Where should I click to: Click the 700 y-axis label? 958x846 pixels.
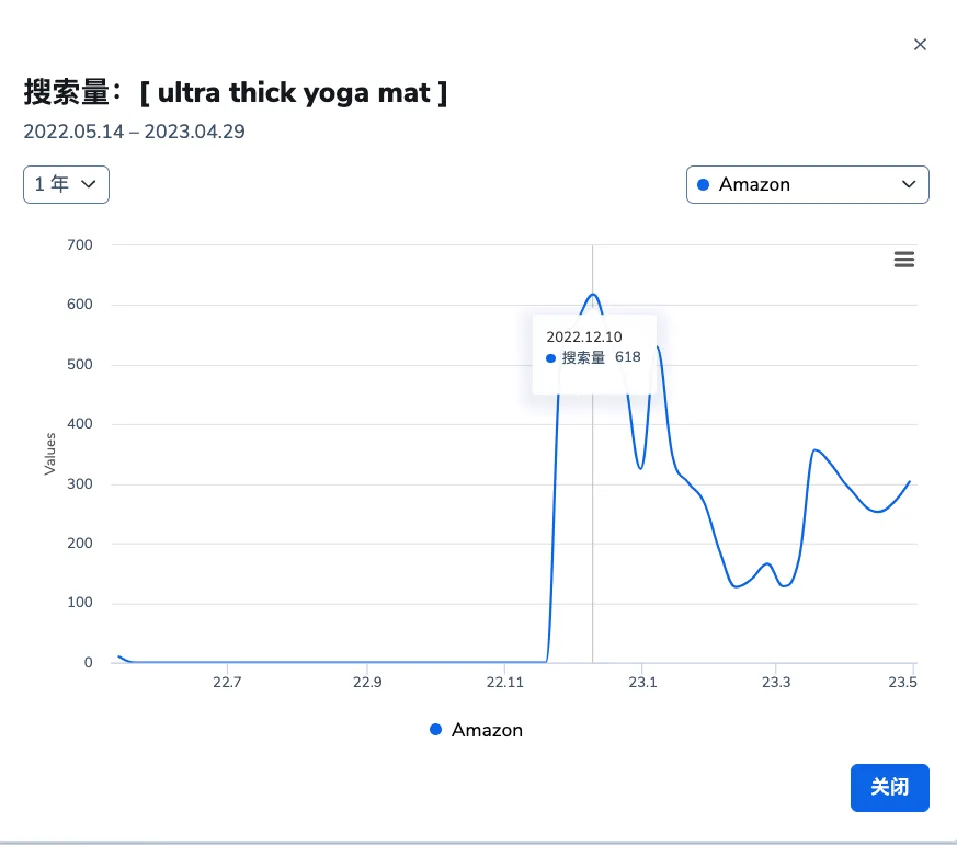pyautogui.click(x=79, y=245)
